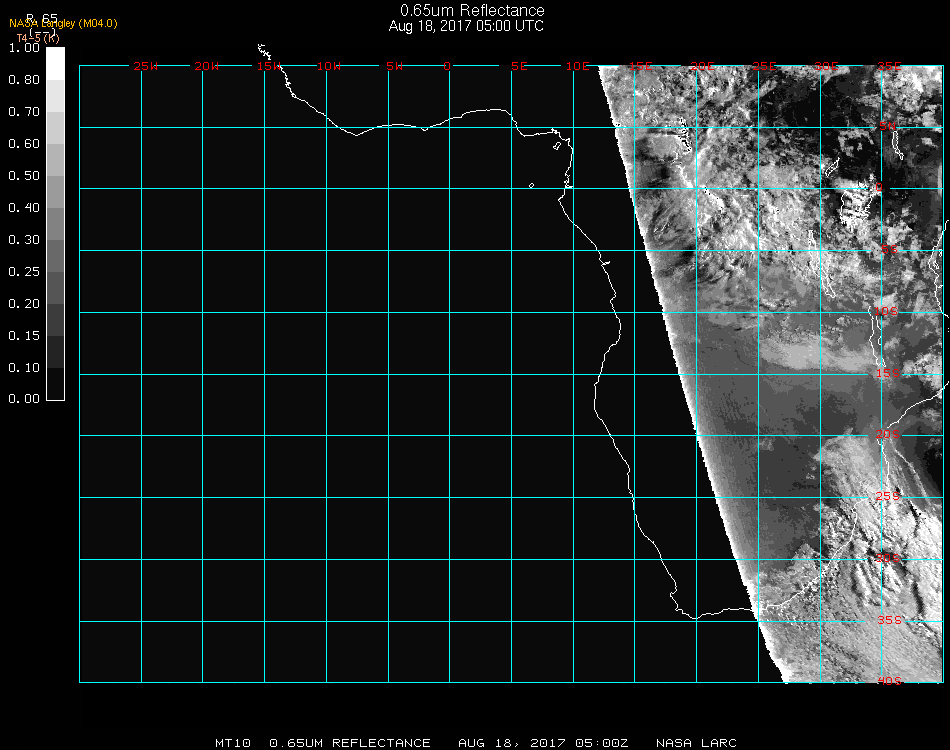Click the 'NASA LARC' footer text
This screenshot has height=750, width=950.
[x=696, y=743]
